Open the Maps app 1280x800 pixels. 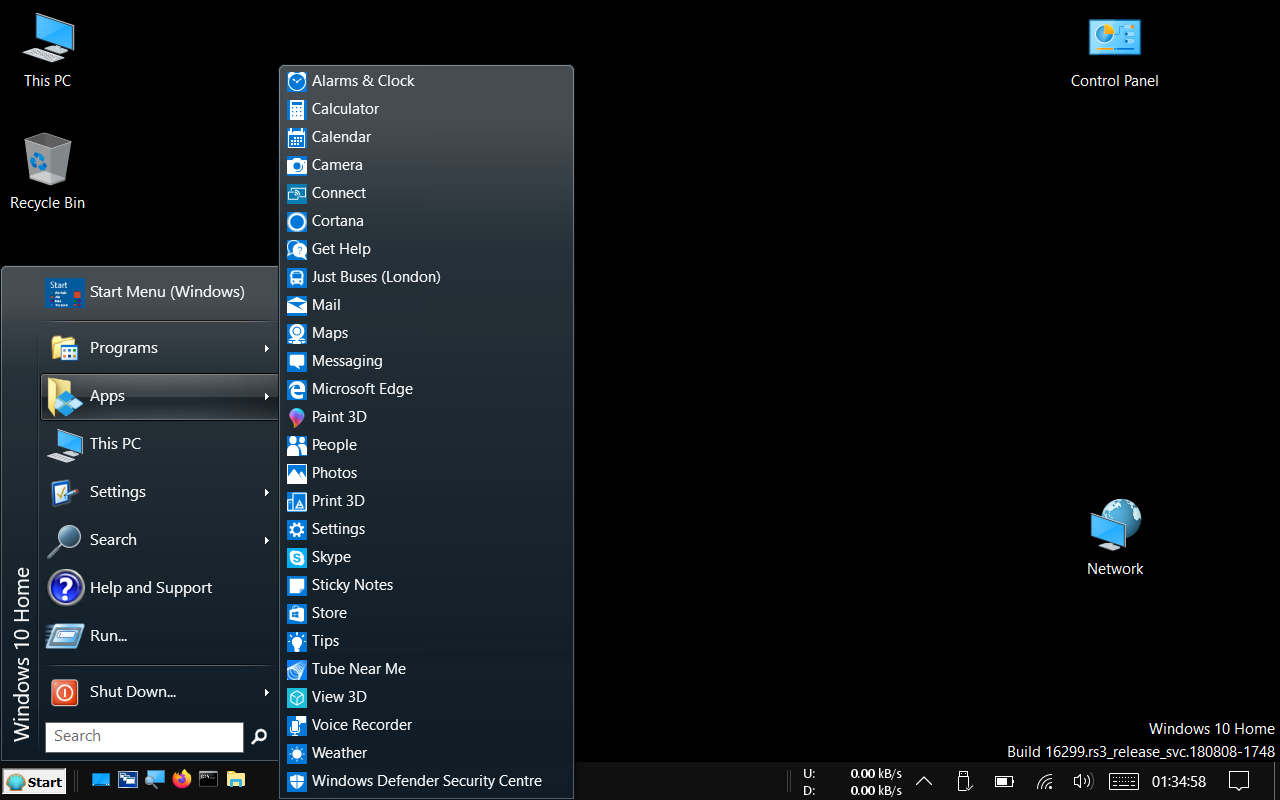point(426,333)
